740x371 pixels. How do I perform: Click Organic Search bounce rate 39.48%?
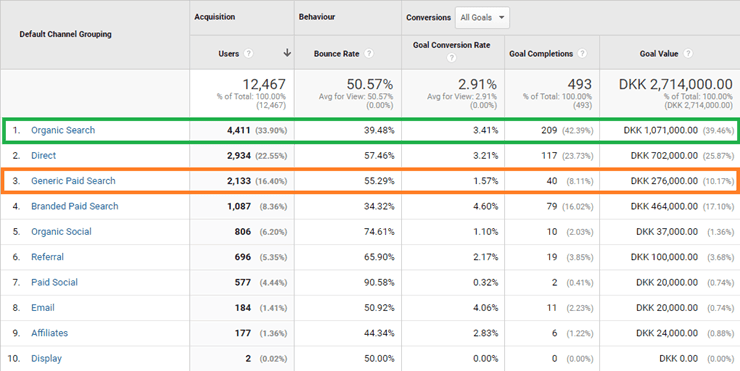pos(379,130)
